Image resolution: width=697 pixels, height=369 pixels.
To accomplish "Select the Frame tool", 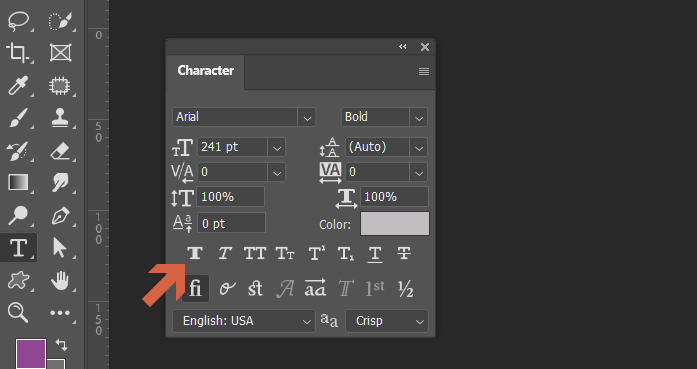I will (x=60, y=53).
